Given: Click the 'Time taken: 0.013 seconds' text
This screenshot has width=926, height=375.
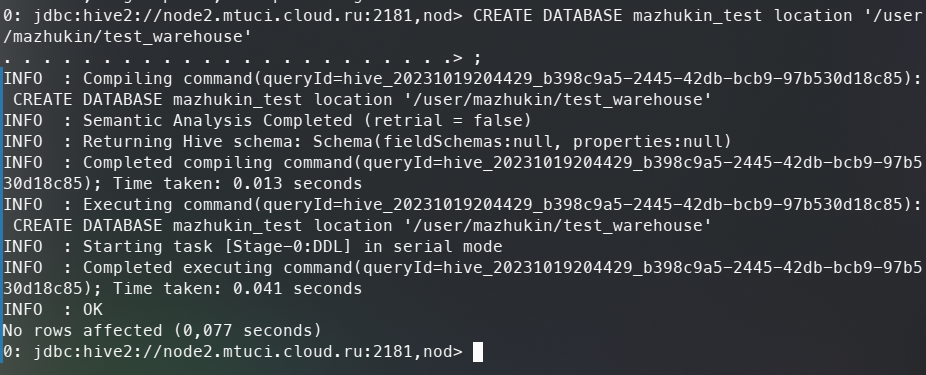Looking at the screenshot, I should 237,184.
